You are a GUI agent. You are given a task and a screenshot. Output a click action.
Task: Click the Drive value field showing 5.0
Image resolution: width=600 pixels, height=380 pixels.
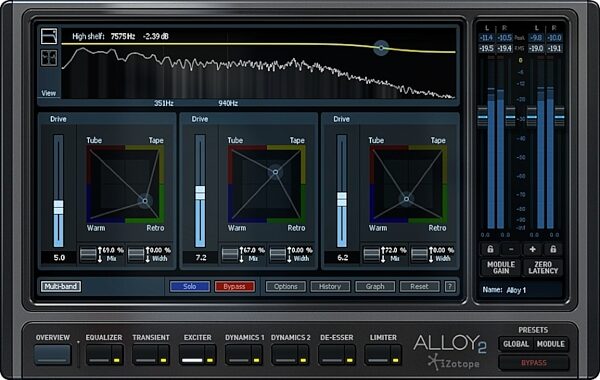(59, 258)
